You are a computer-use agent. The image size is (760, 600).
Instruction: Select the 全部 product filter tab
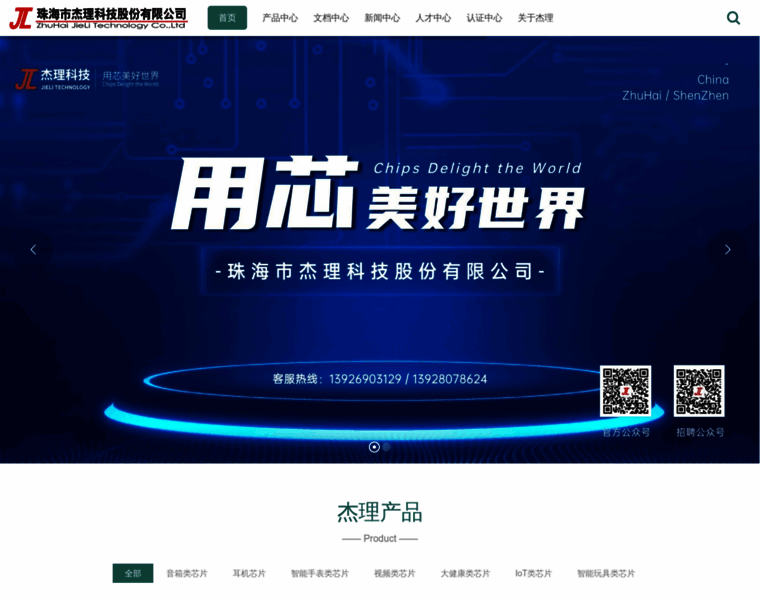[x=133, y=573]
